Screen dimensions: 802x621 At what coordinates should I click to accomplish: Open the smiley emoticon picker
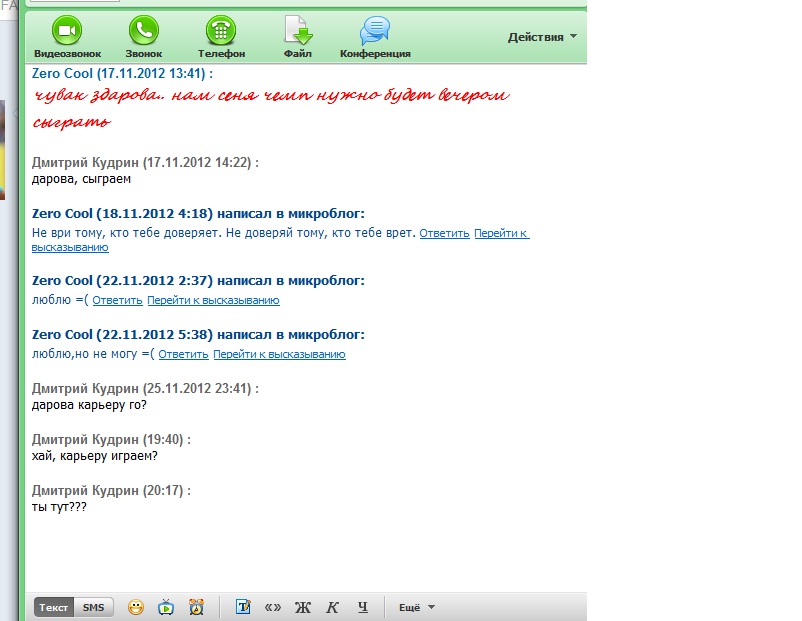click(x=136, y=607)
